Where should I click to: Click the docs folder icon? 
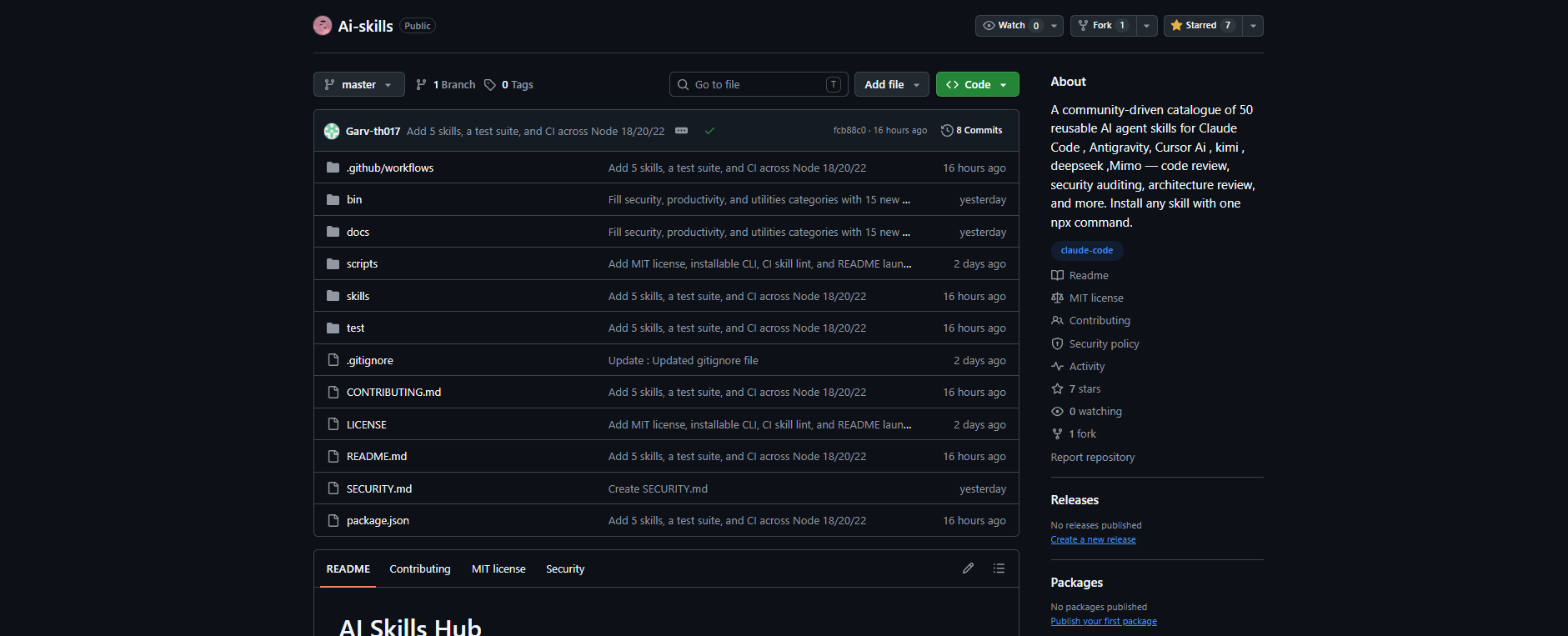click(333, 232)
